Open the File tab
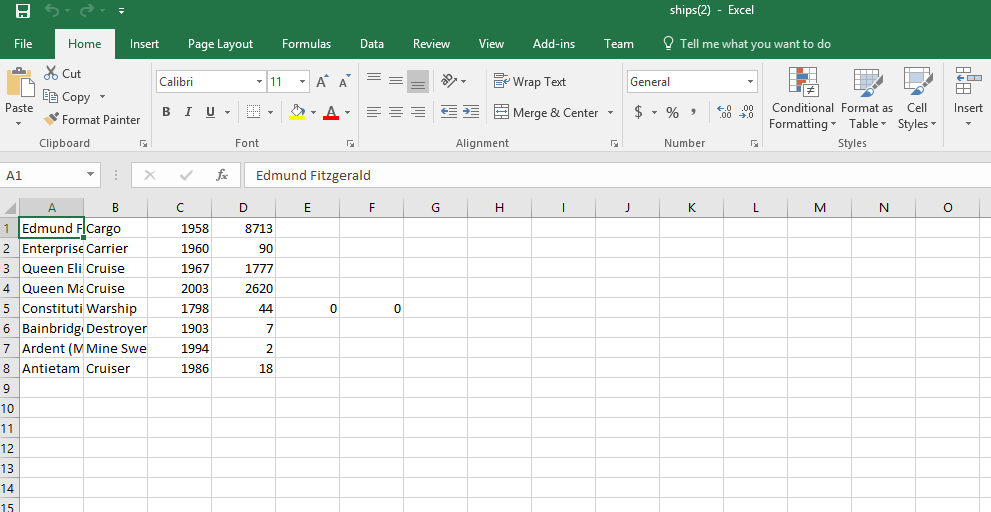Viewport: 991px width, 512px height. click(x=23, y=44)
